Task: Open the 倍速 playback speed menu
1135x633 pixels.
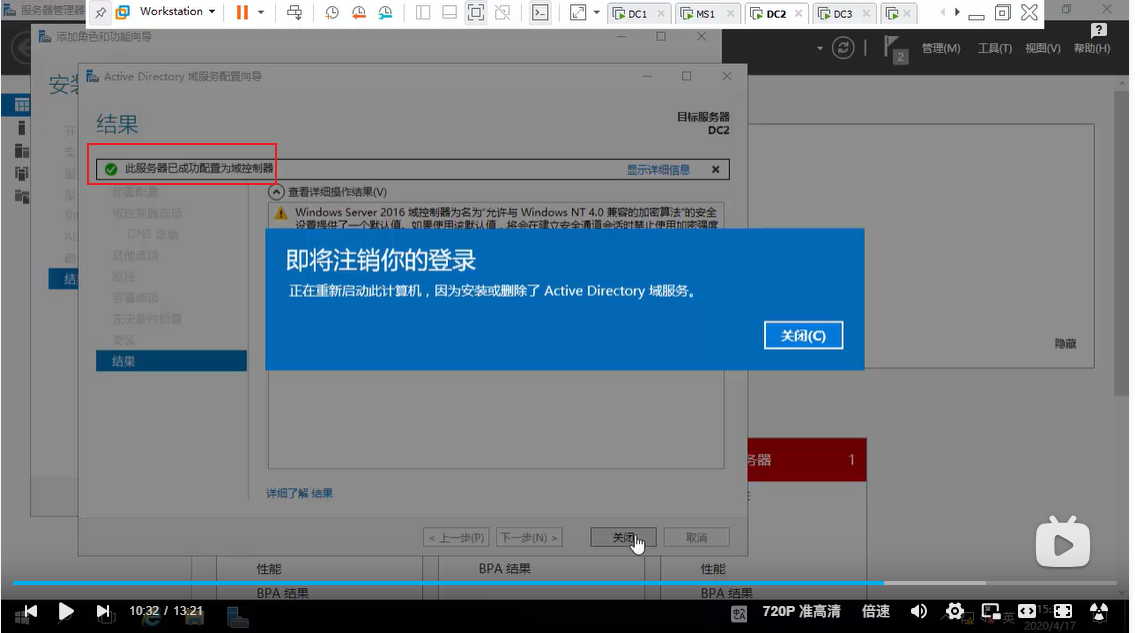Action: (876, 612)
